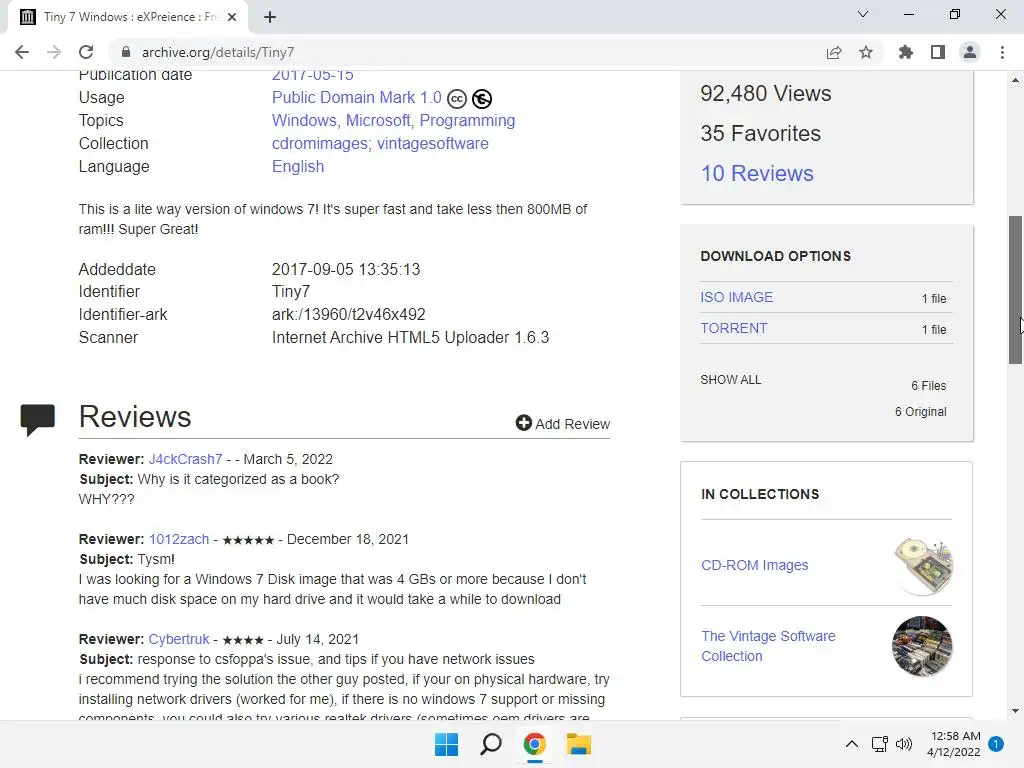Open the Windows Start menu
The width and height of the screenshot is (1024, 768).
(x=447, y=744)
